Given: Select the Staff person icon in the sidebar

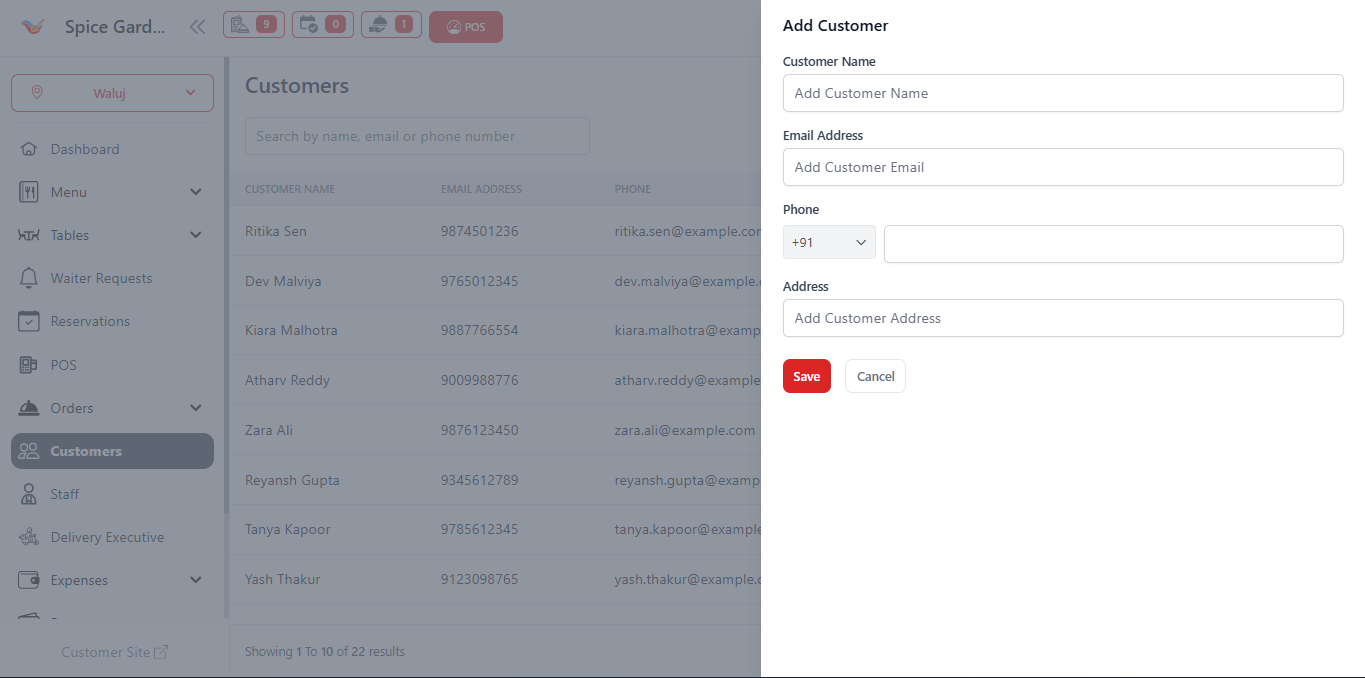Looking at the screenshot, I should (x=31, y=493).
